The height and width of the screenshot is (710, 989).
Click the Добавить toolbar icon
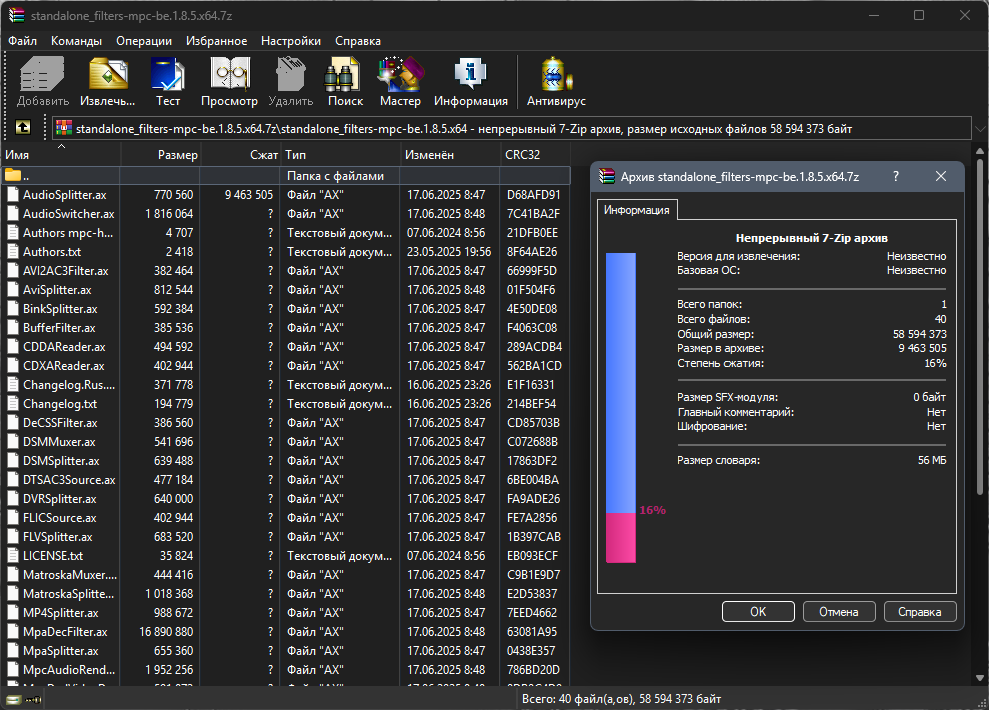click(x=42, y=74)
